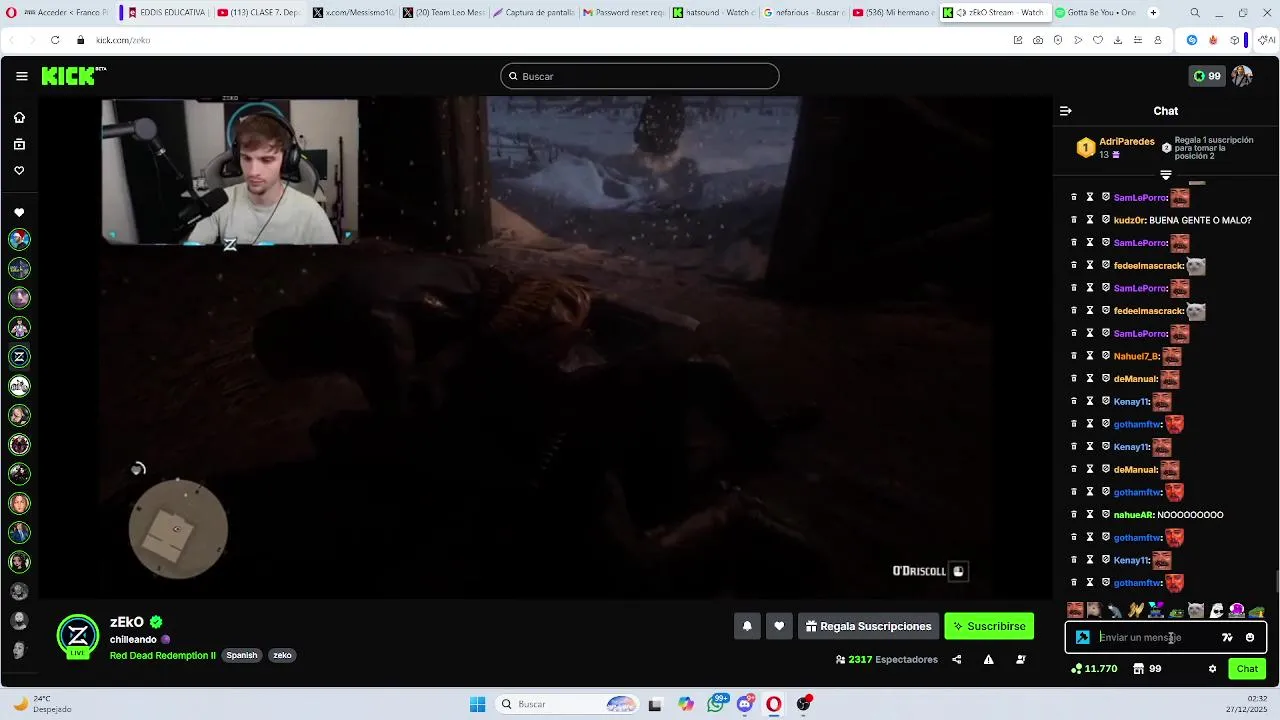Go to Home in Kick sidebar

19,118
